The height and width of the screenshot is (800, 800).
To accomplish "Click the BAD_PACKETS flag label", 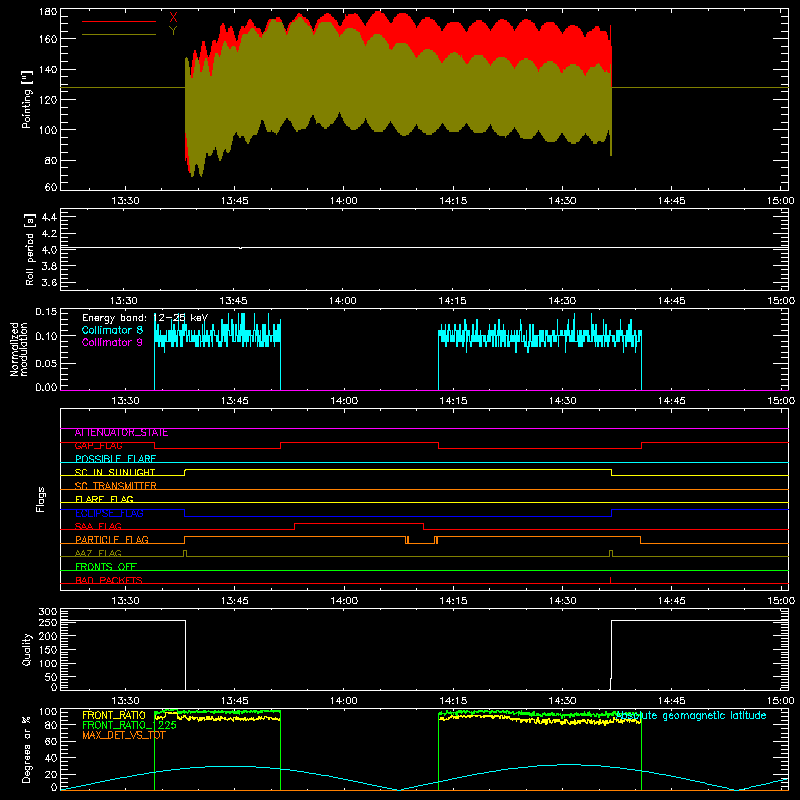I will coord(109,581).
